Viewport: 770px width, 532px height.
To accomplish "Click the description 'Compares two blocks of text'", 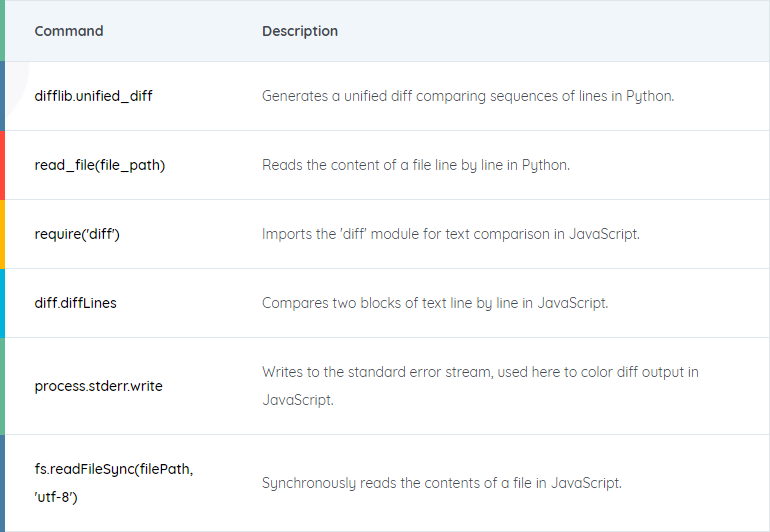I will coord(435,303).
